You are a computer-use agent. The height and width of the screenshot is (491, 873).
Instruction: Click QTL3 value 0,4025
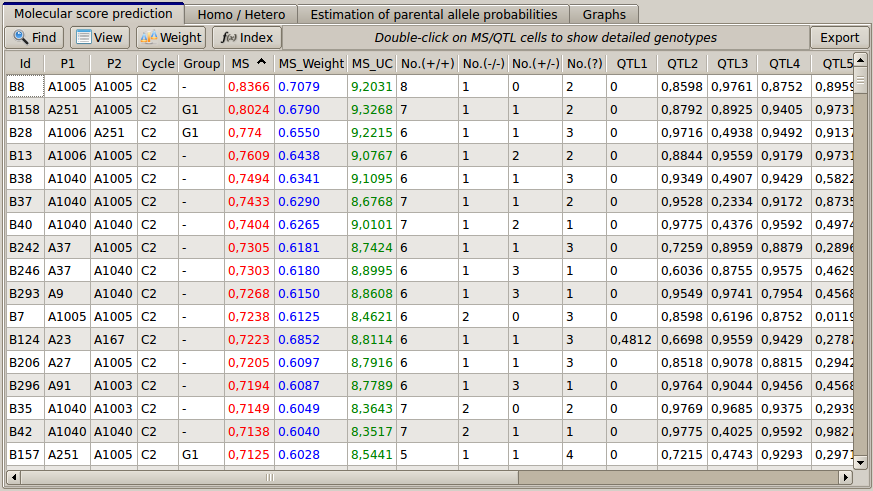tap(732, 431)
